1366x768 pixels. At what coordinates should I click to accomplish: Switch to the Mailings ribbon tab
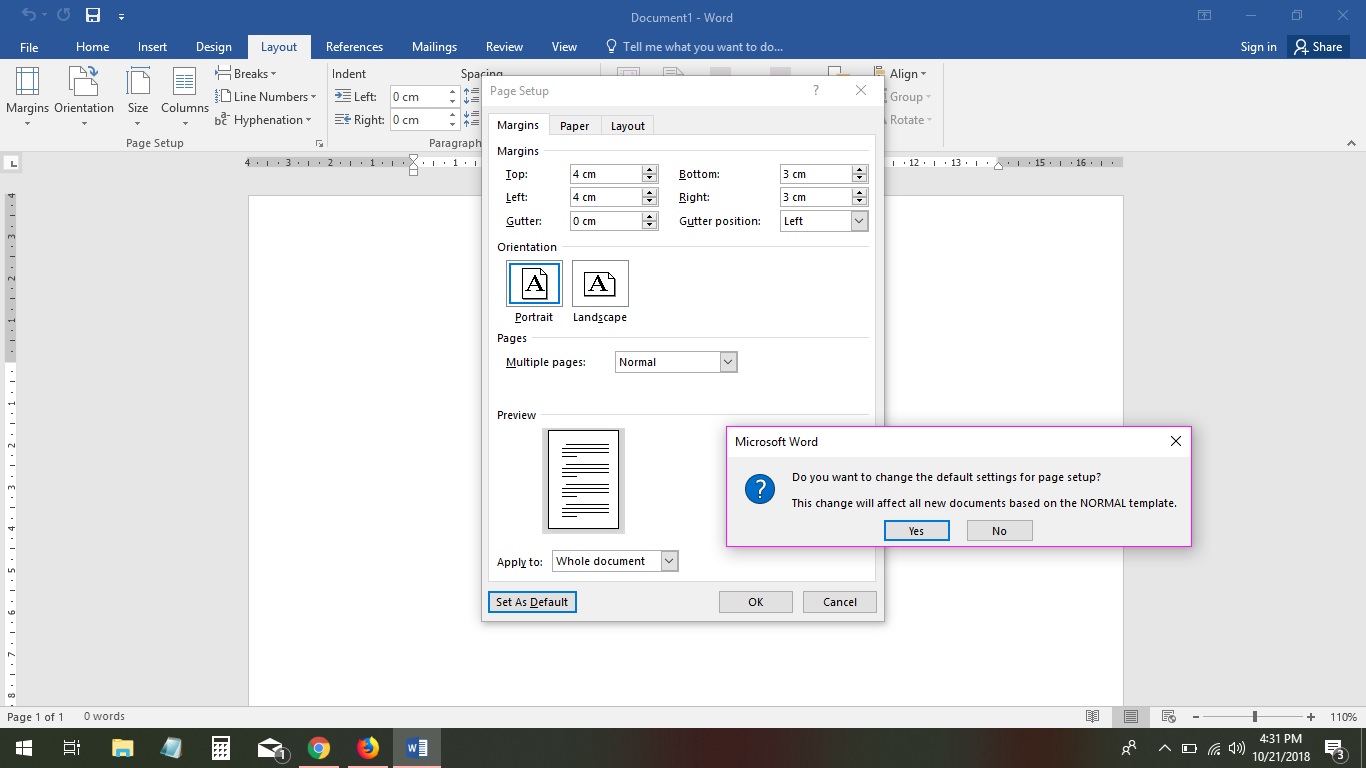(x=434, y=47)
